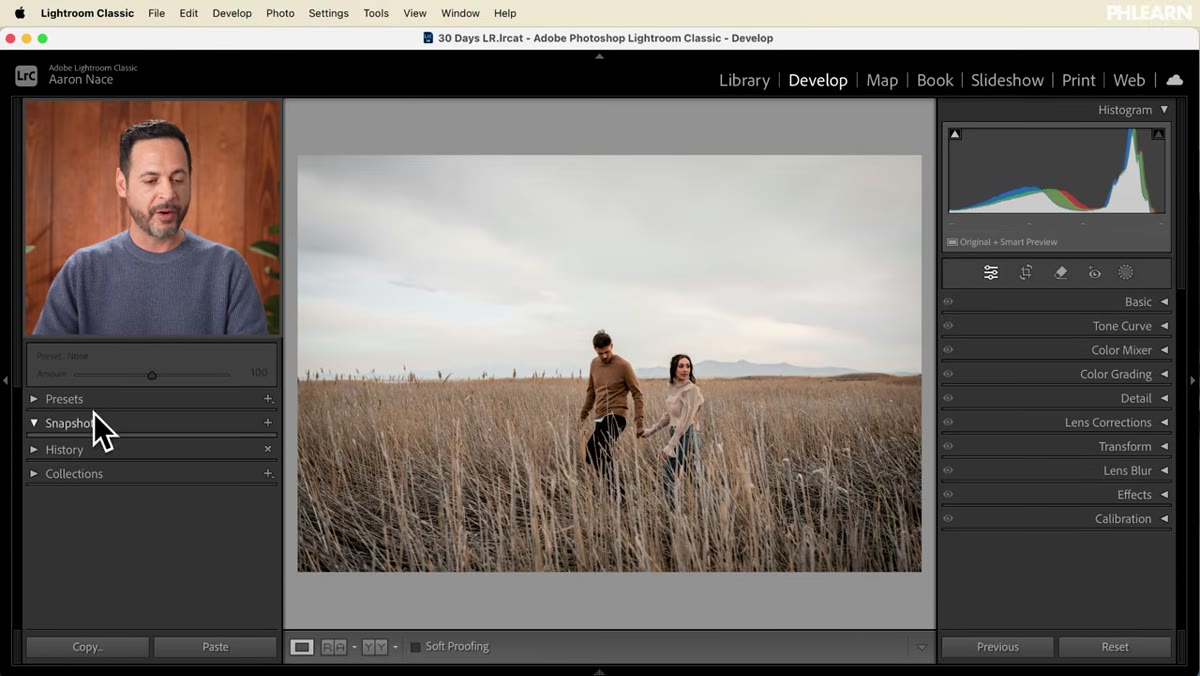
Task: Select the Red Eye correction tool
Action: (1094, 272)
